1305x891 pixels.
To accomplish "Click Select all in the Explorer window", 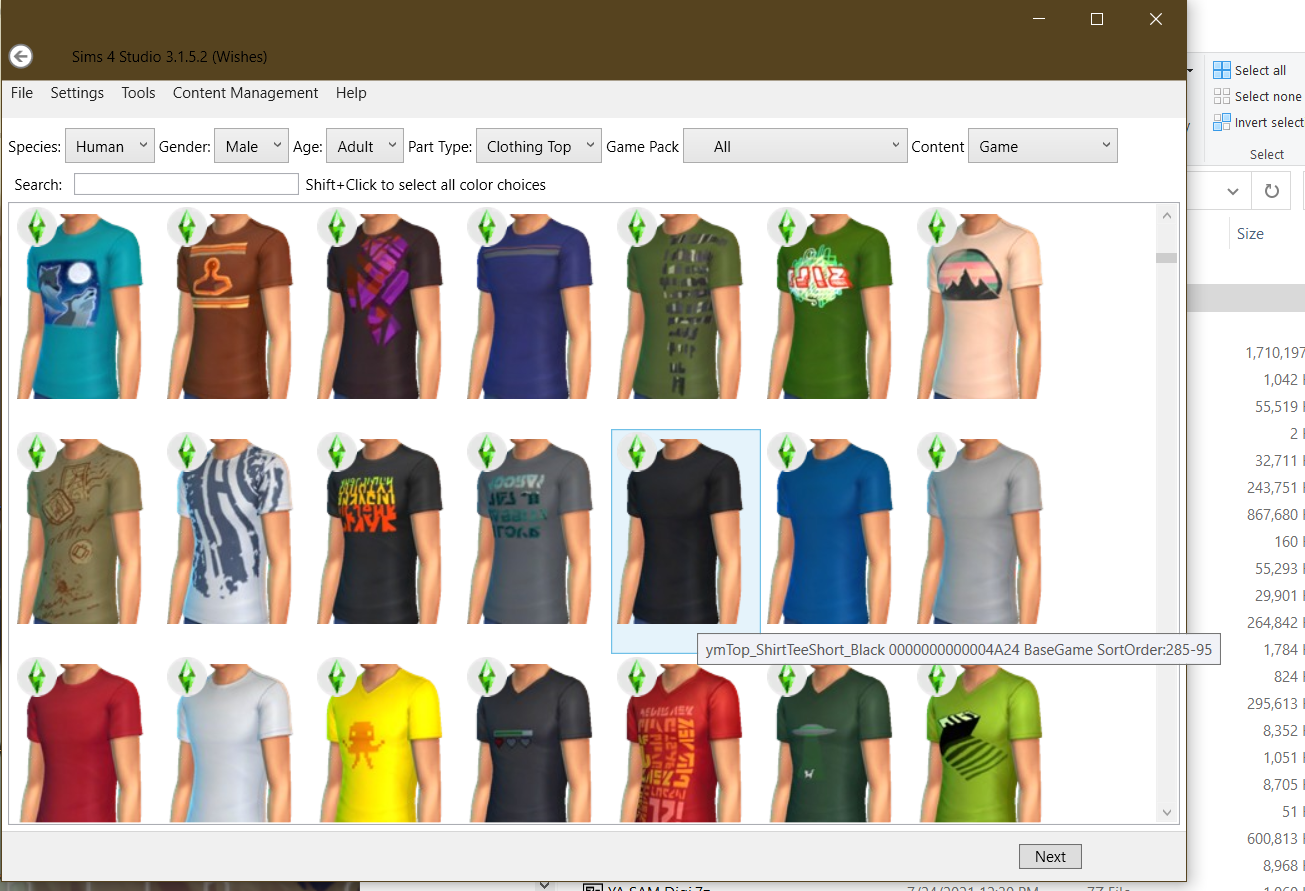I will click(x=1250, y=70).
